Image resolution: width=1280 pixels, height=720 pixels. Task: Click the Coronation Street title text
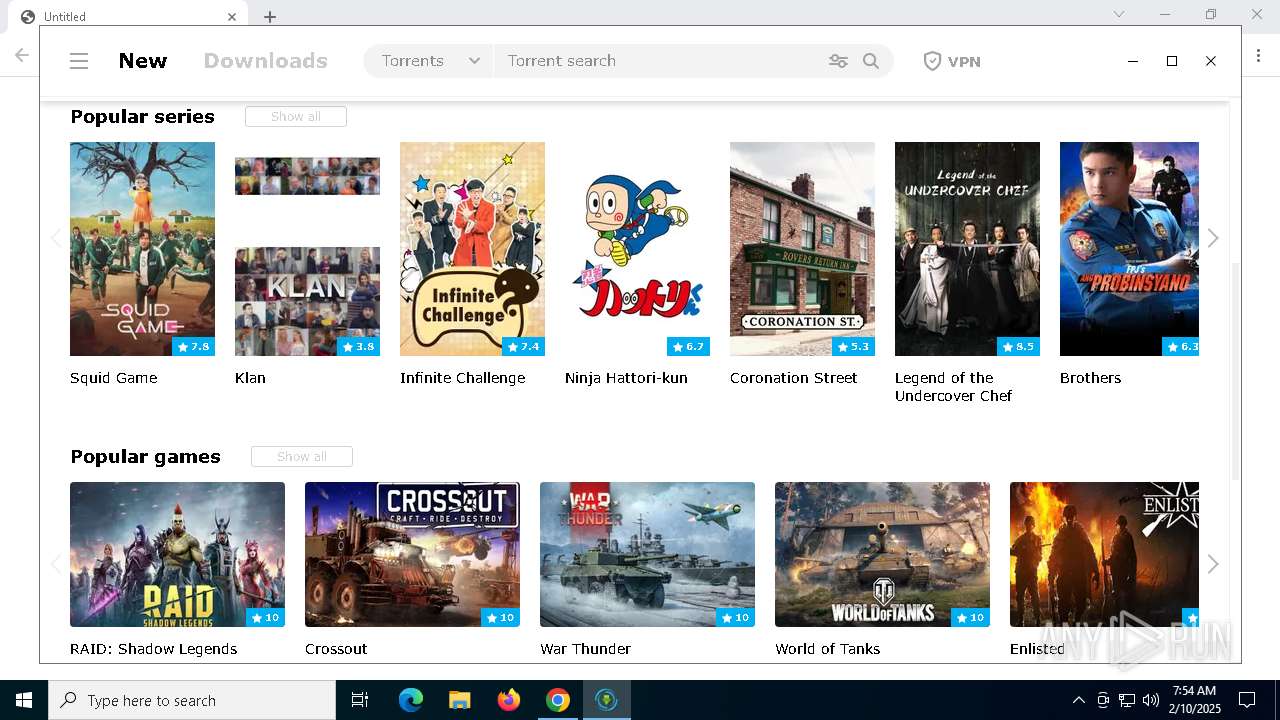[x=794, y=378]
